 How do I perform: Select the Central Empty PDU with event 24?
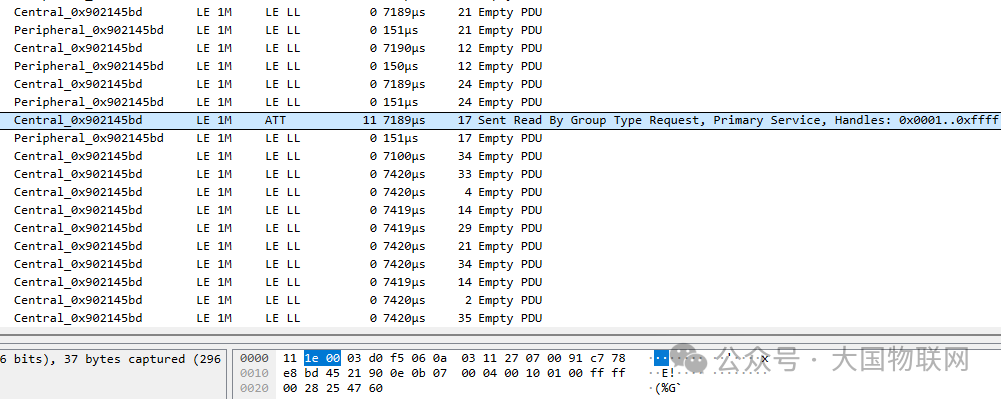pos(500,84)
